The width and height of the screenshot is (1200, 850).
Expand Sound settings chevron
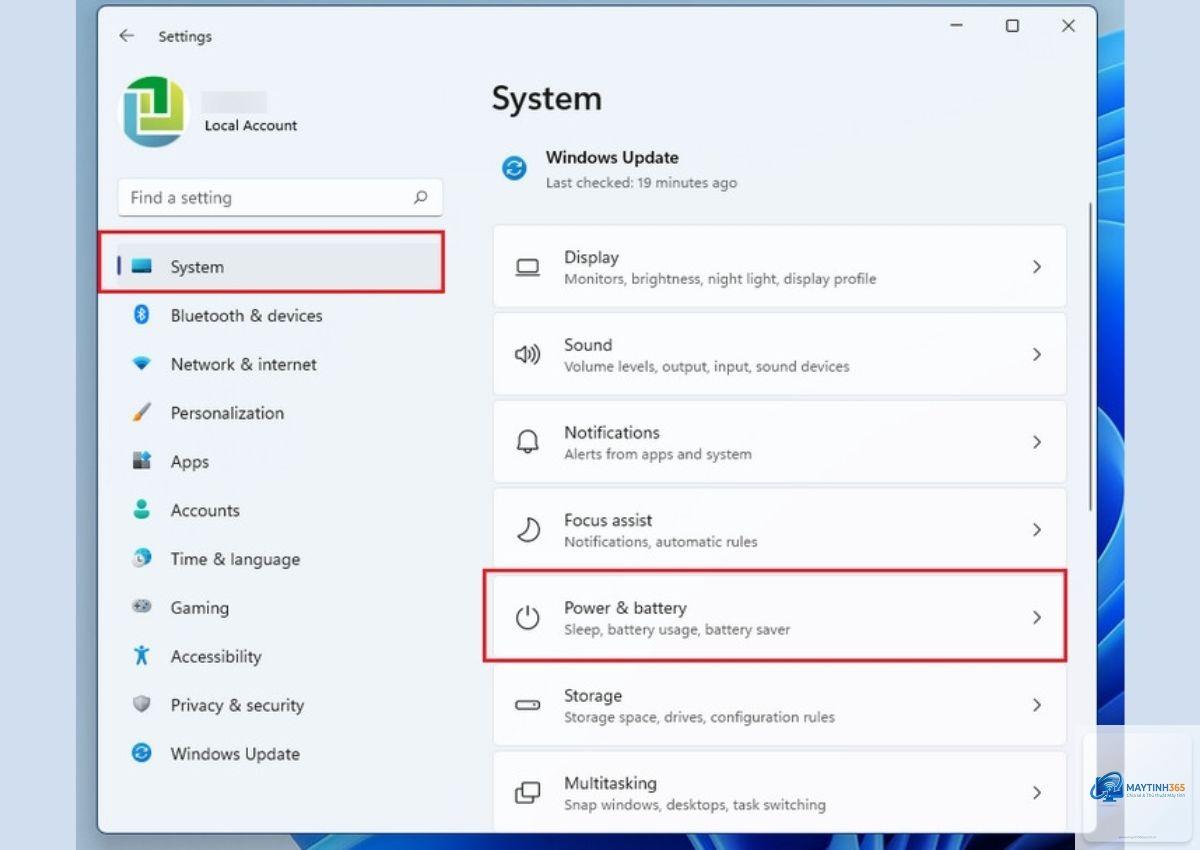1037,354
